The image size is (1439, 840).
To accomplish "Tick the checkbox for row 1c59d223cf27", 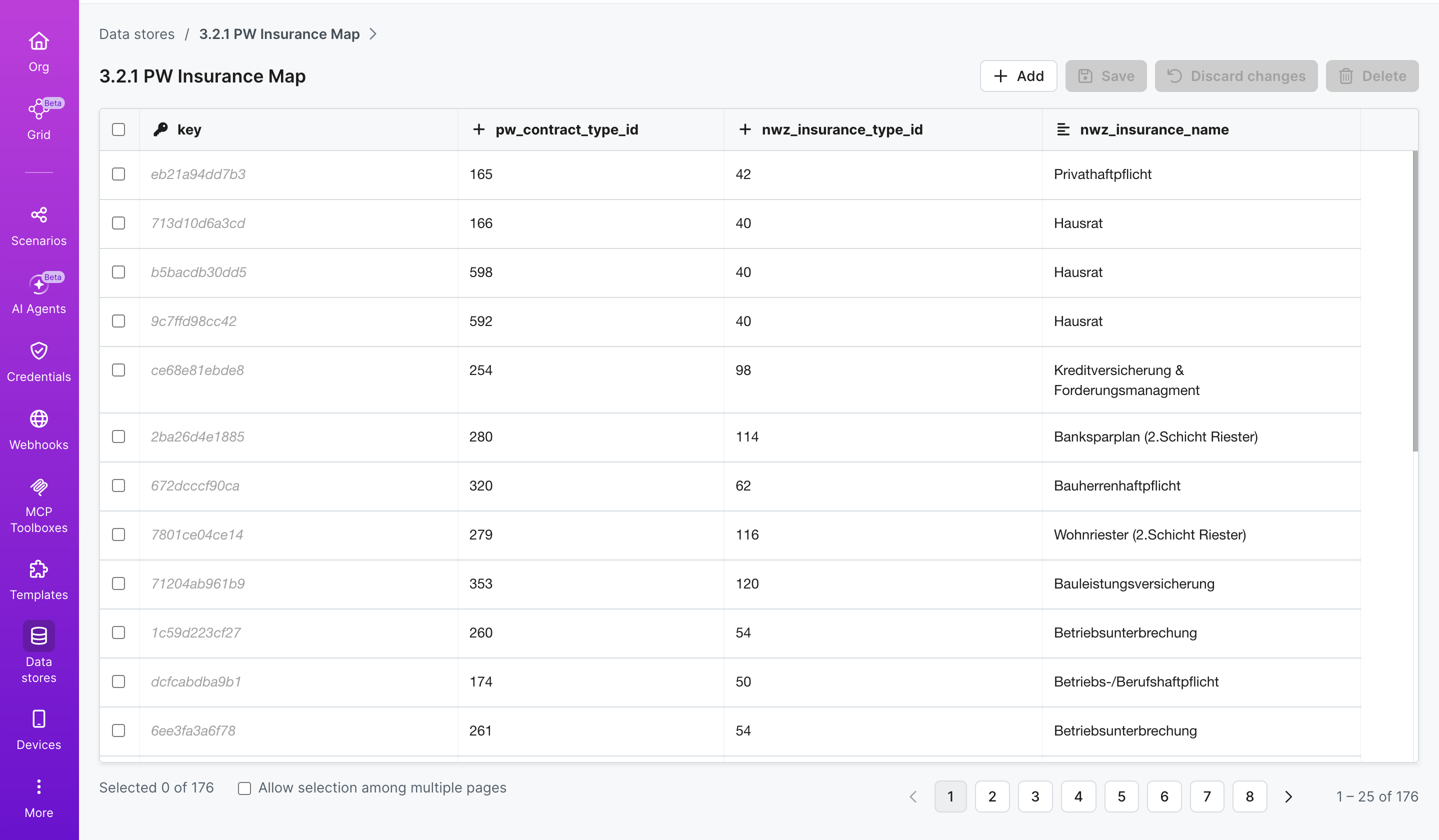I will coord(119,633).
